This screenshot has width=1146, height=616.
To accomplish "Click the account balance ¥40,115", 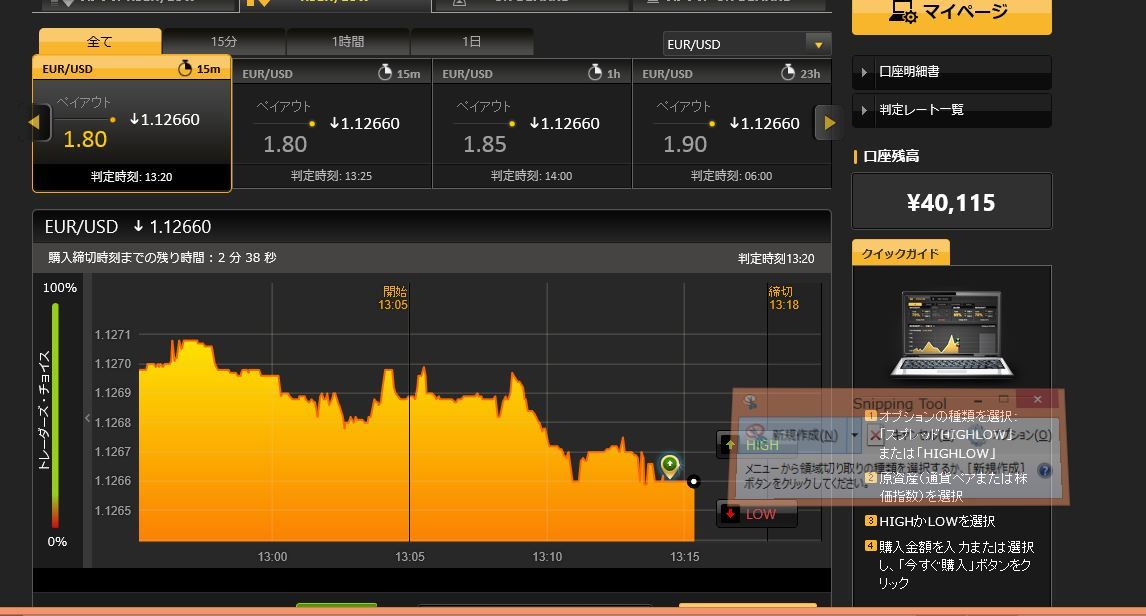I will pyautogui.click(x=952, y=202).
